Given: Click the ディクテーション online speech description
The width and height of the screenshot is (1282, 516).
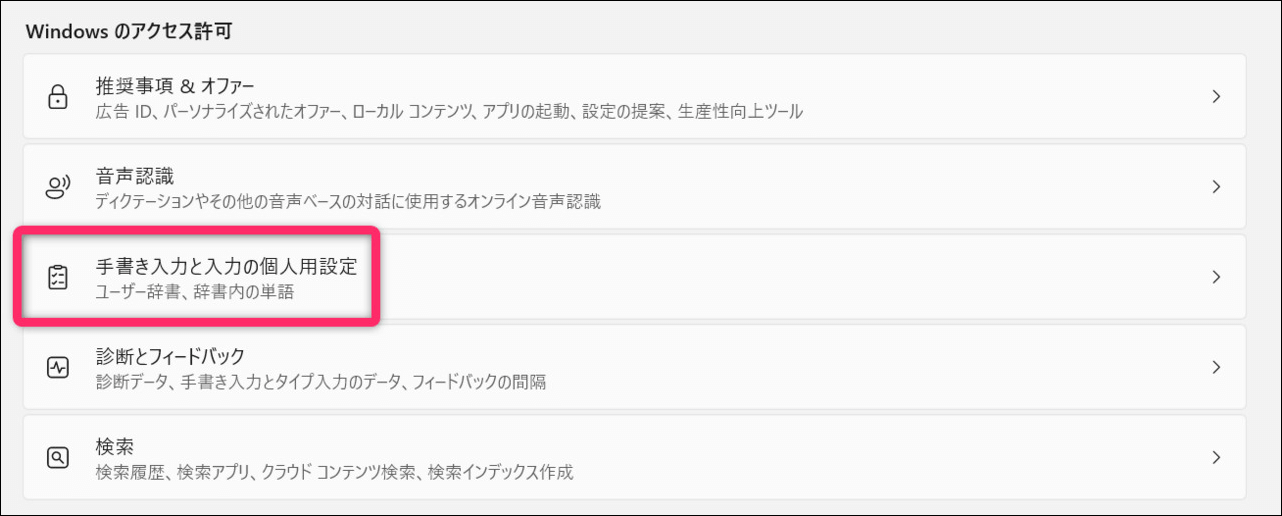Looking at the screenshot, I should pos(348,201).
